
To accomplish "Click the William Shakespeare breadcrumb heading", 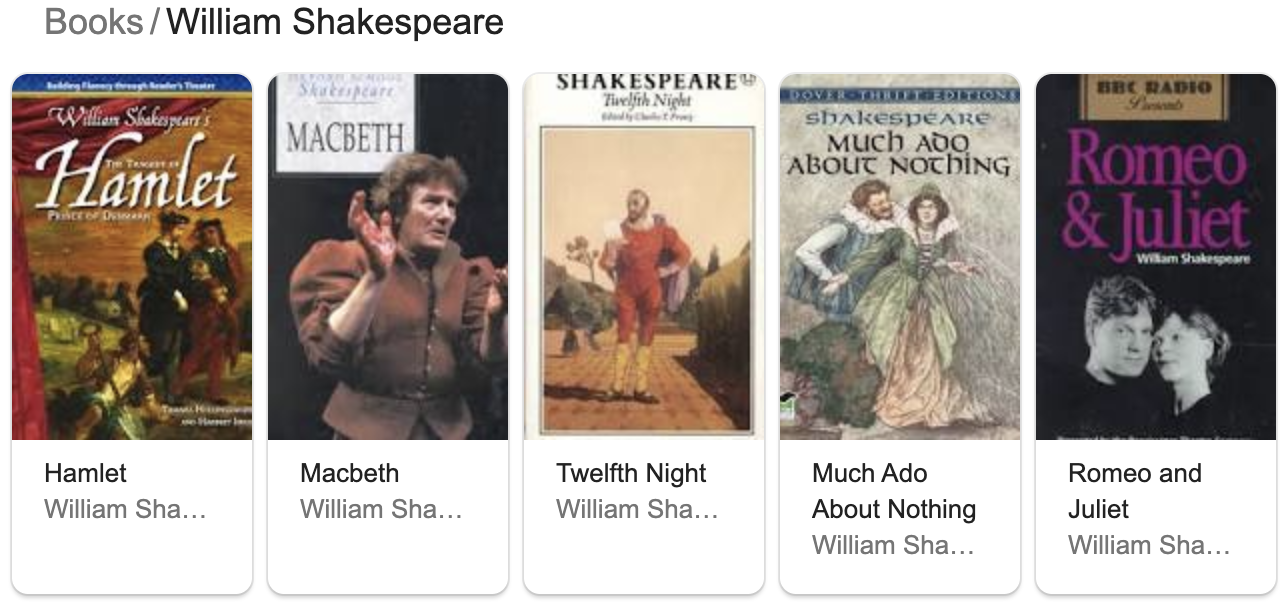I will (335, 22).
